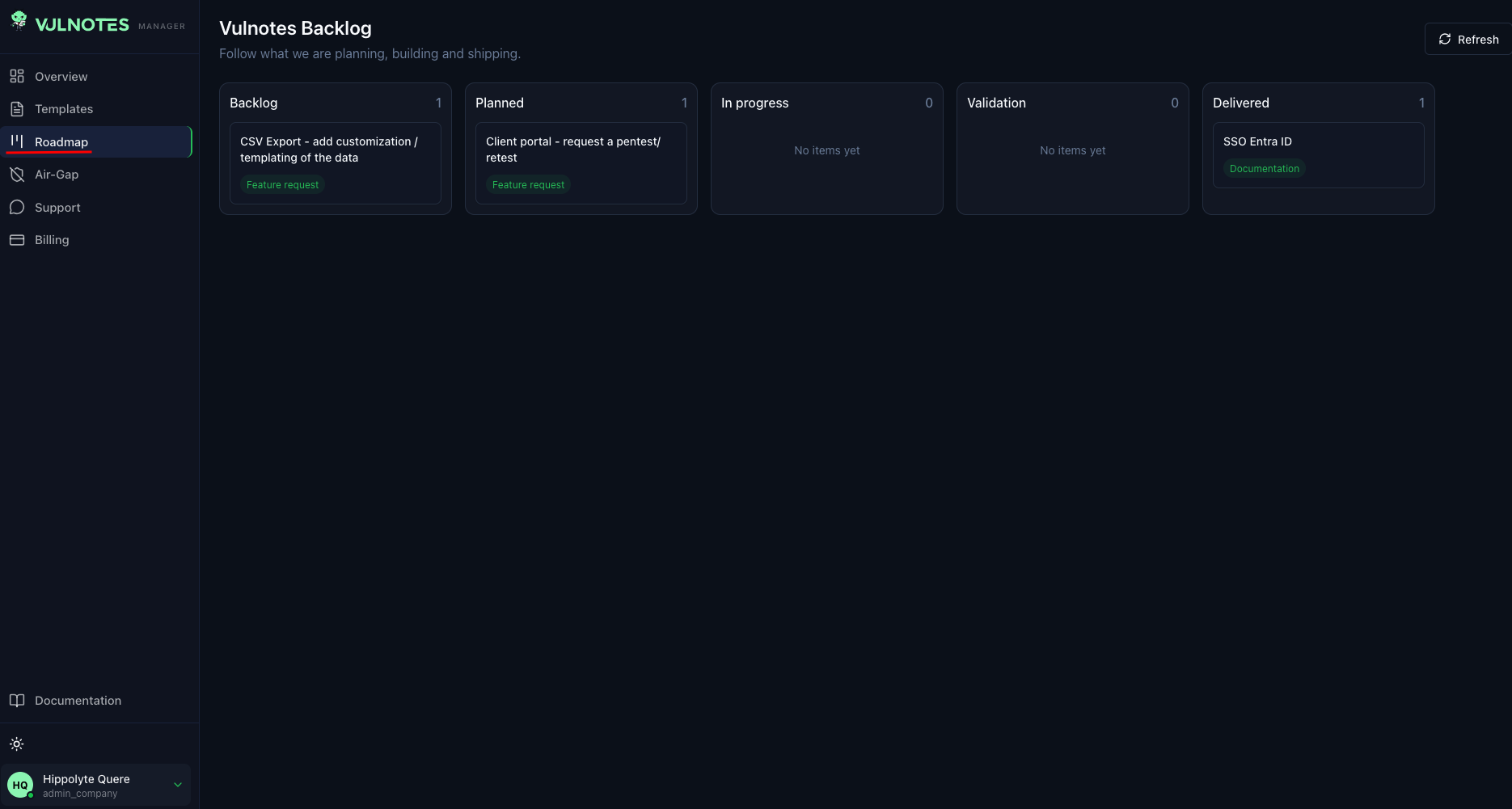Click Feature request tag on CSV Export card

pos(282,185)
